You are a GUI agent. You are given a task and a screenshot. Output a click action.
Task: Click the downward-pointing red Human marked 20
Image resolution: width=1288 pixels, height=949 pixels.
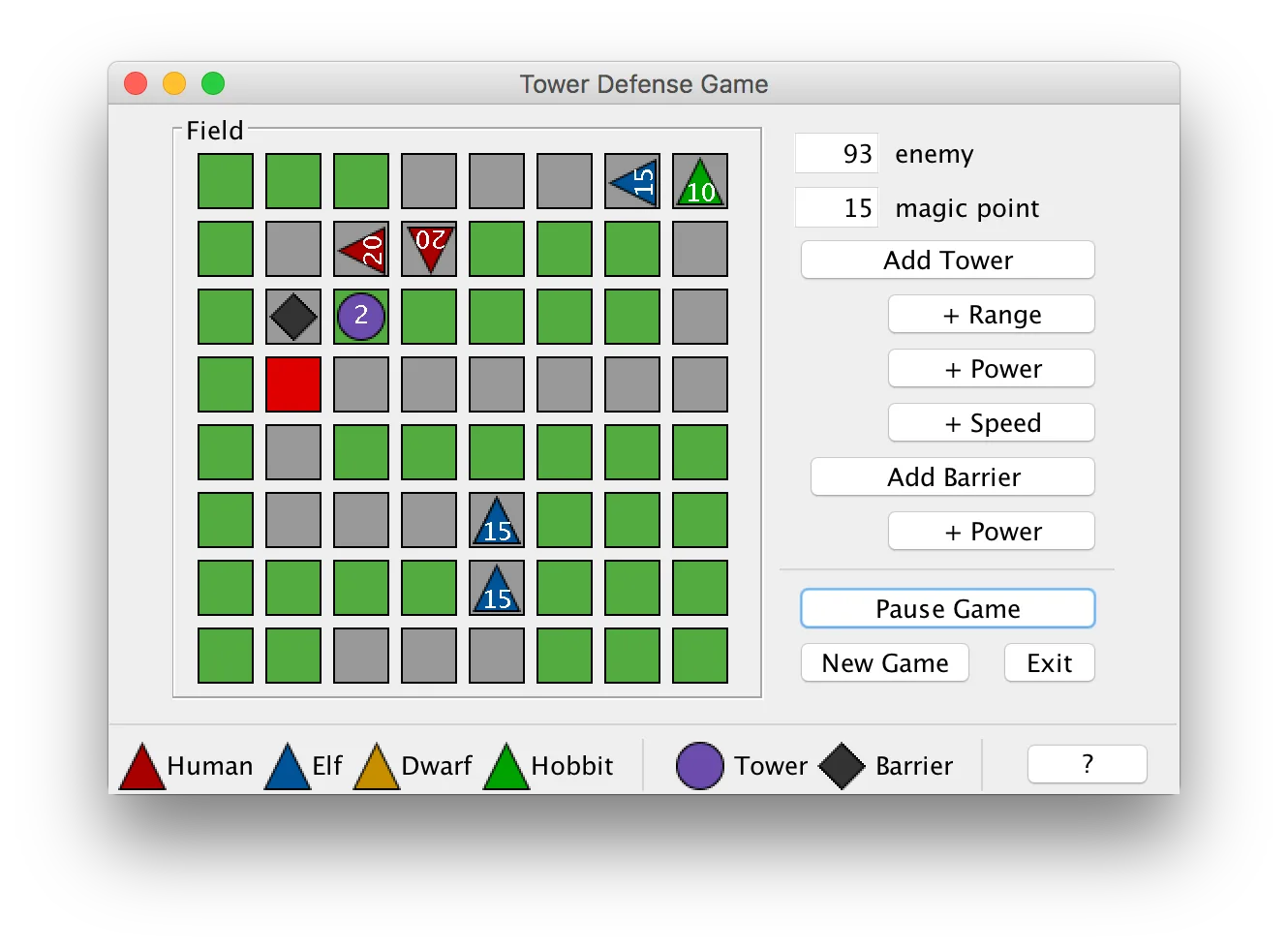point(429,249)
